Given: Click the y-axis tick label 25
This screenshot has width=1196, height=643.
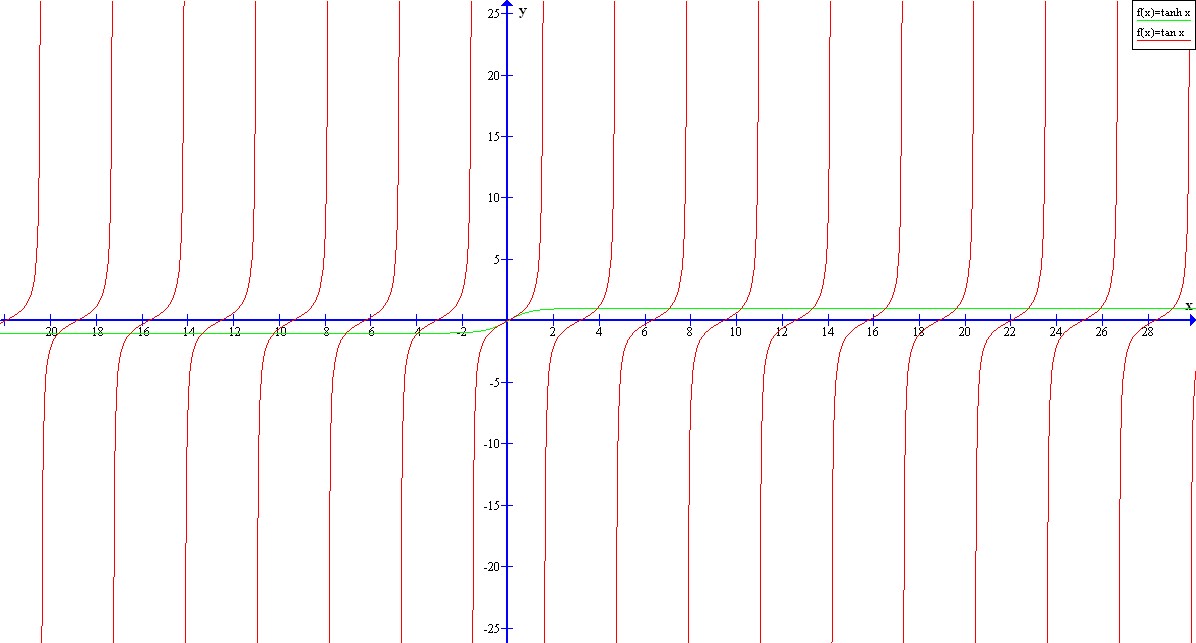Looking at the screenshot, I should pos(494,14).
